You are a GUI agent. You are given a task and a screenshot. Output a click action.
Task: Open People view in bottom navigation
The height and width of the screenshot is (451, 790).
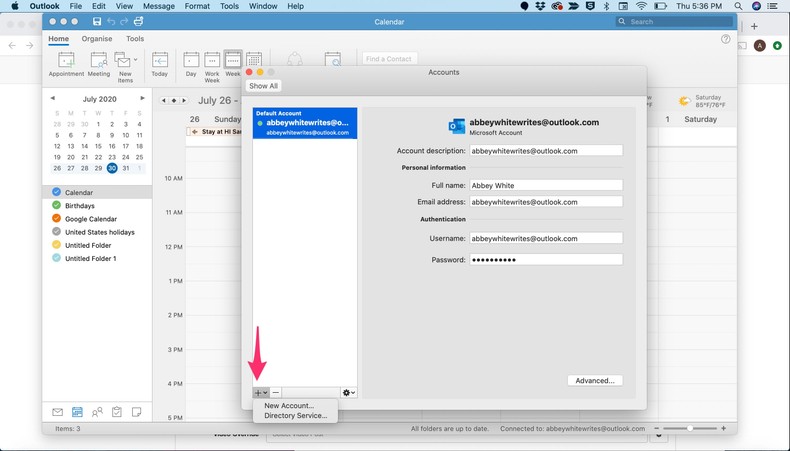click(x=97, y=412)
